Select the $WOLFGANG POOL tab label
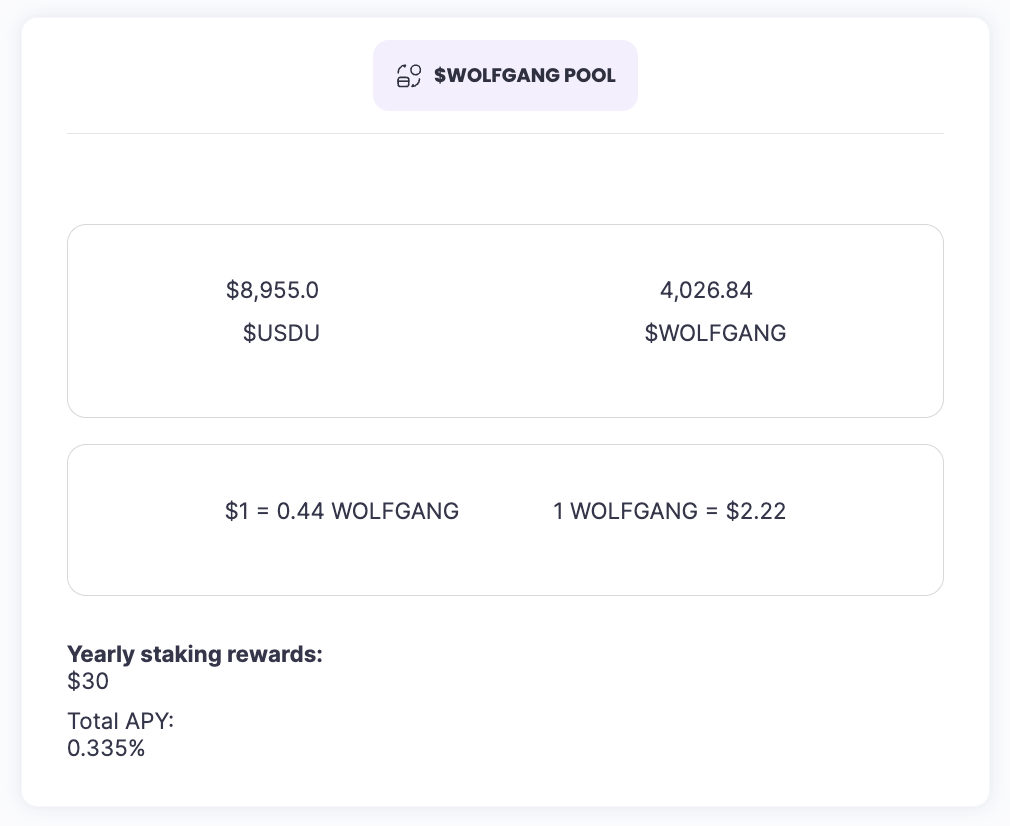1010x826 pixels. click(525, 76)
